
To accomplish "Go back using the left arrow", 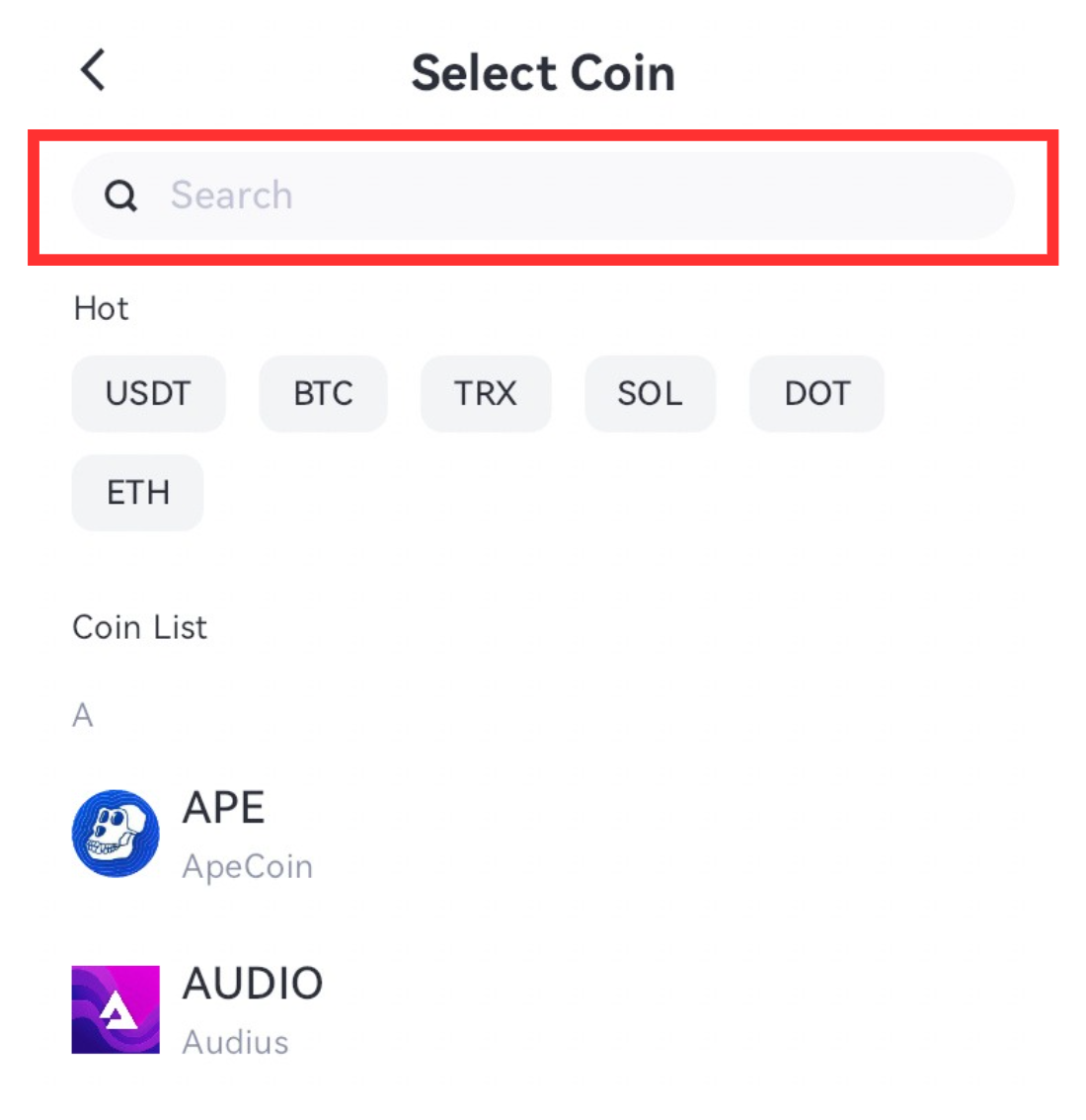I will (93, 70).
